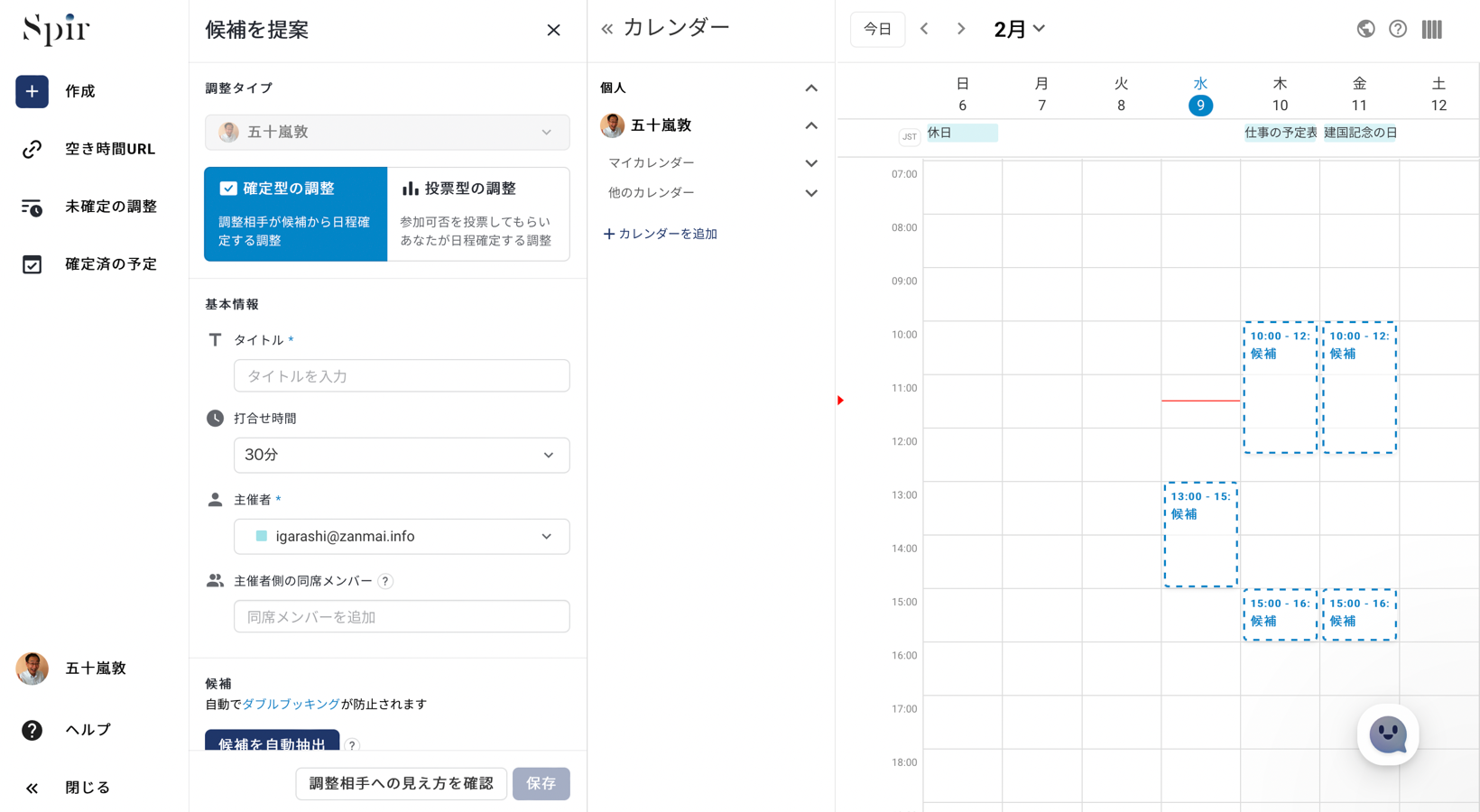Go to previous week with left arrow
This screenshot has height=812, width=1480.
(924, 29)
